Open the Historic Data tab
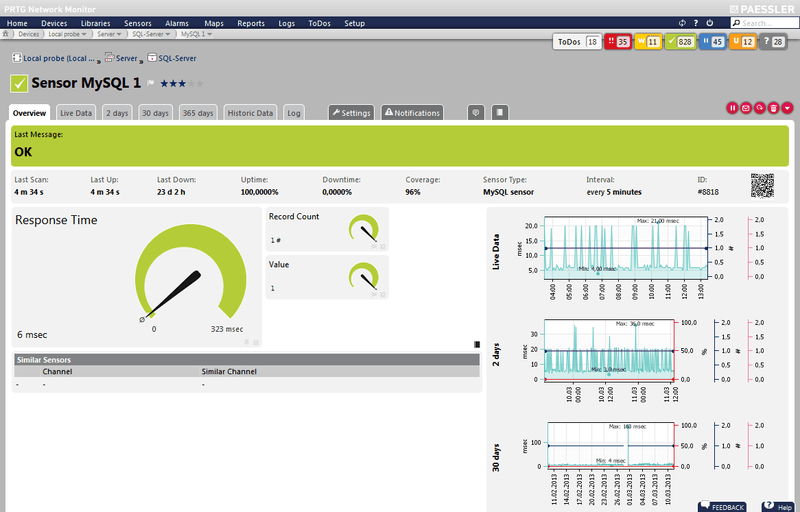Image resolution: width=800 pixels, height=512 pixels. pyautogui.click(x=250, y=113)
